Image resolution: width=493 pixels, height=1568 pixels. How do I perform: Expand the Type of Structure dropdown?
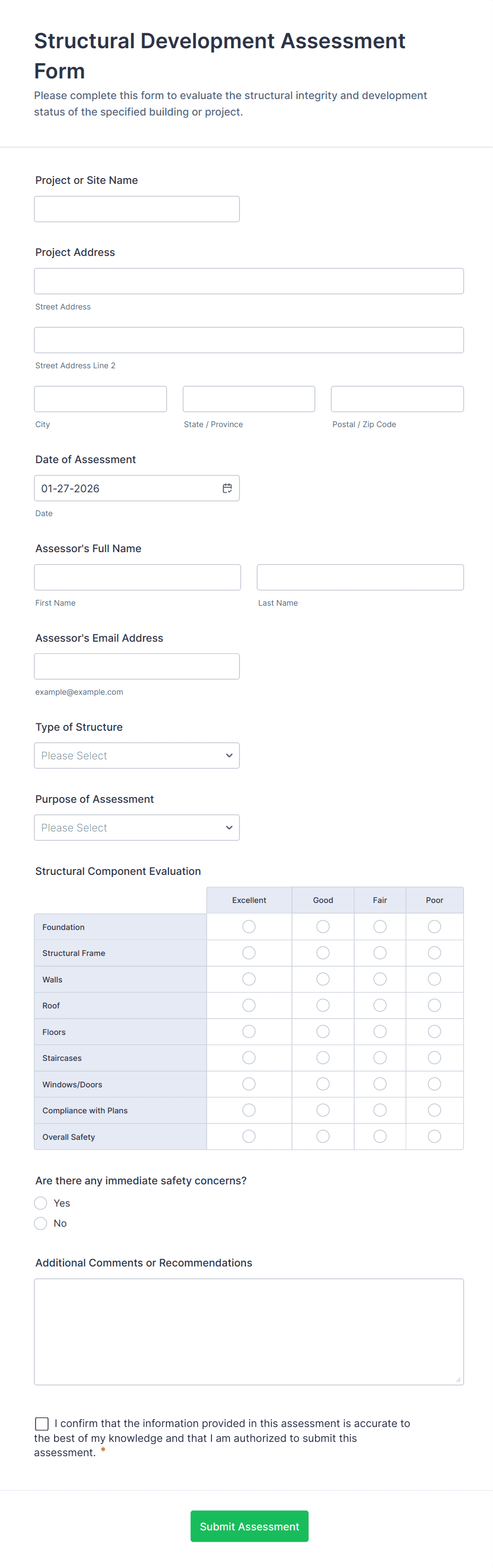(136, 756)
